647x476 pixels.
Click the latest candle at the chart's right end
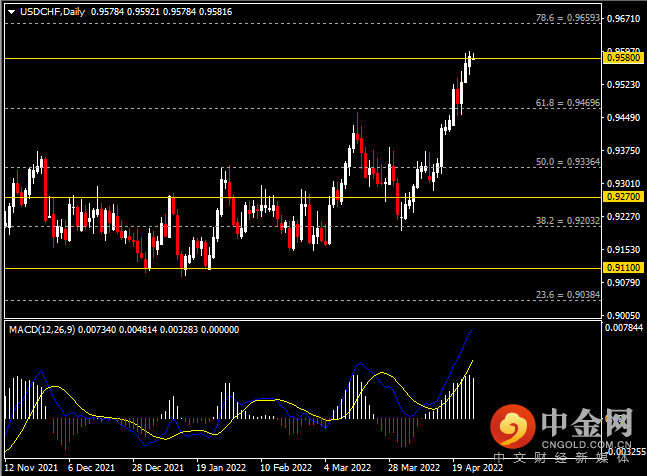pyautogui.click(x=474, y=57)
